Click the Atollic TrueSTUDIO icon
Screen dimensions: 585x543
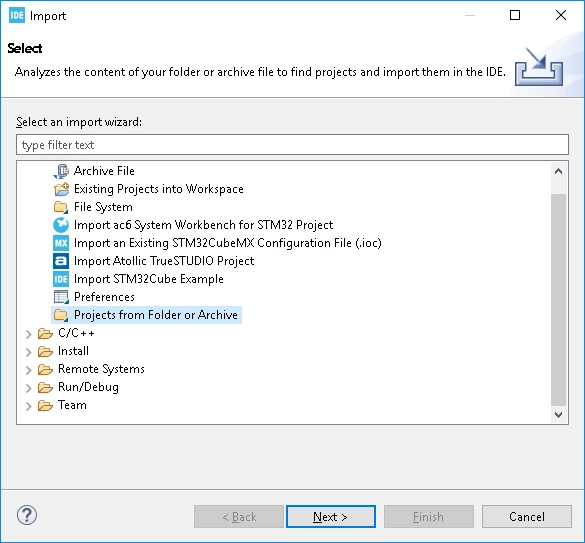click(61, 261)
